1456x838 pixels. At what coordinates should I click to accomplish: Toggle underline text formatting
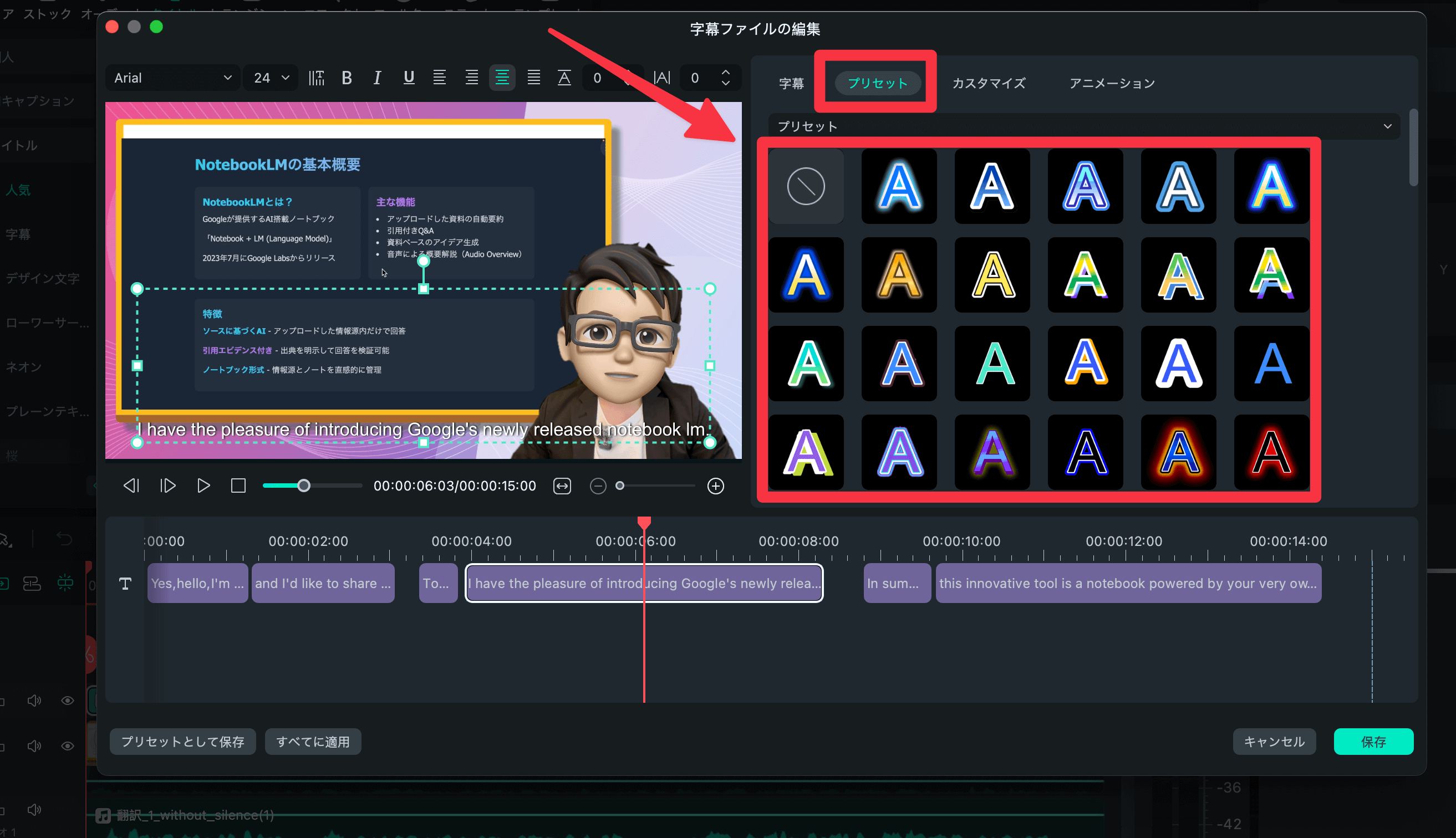[409, 78]
